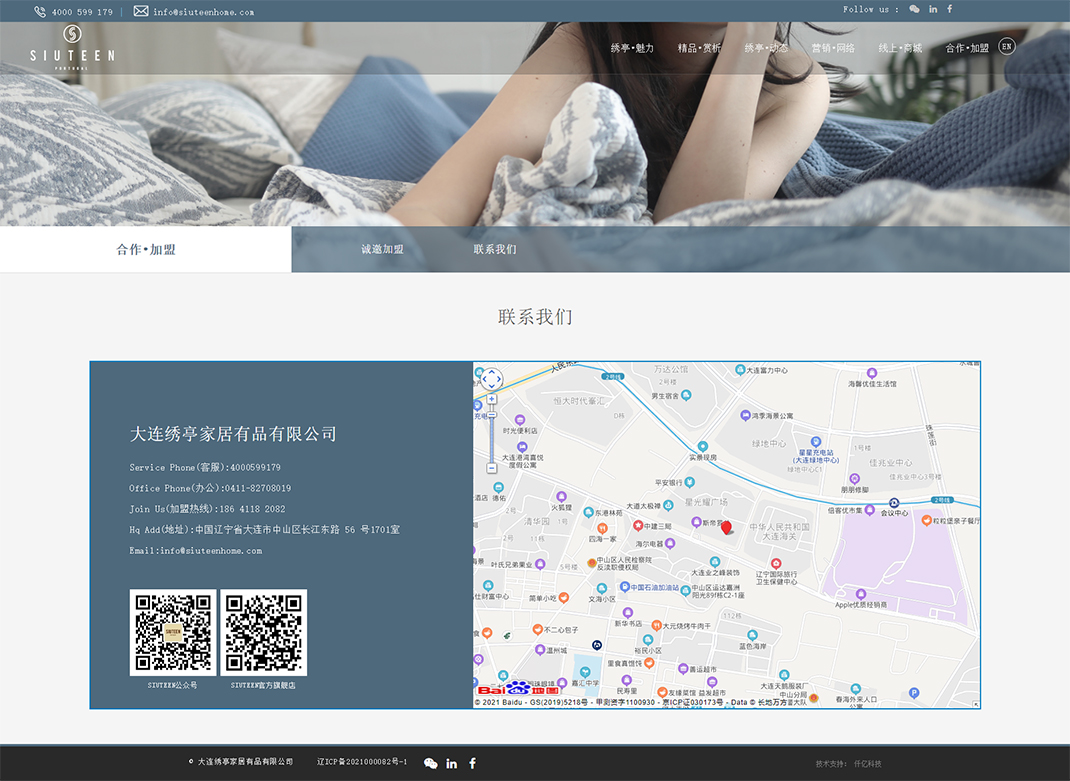Open the 精品•赏析 menu item
The height and width of the screenshot is (781, 1070).
point(699,48)
